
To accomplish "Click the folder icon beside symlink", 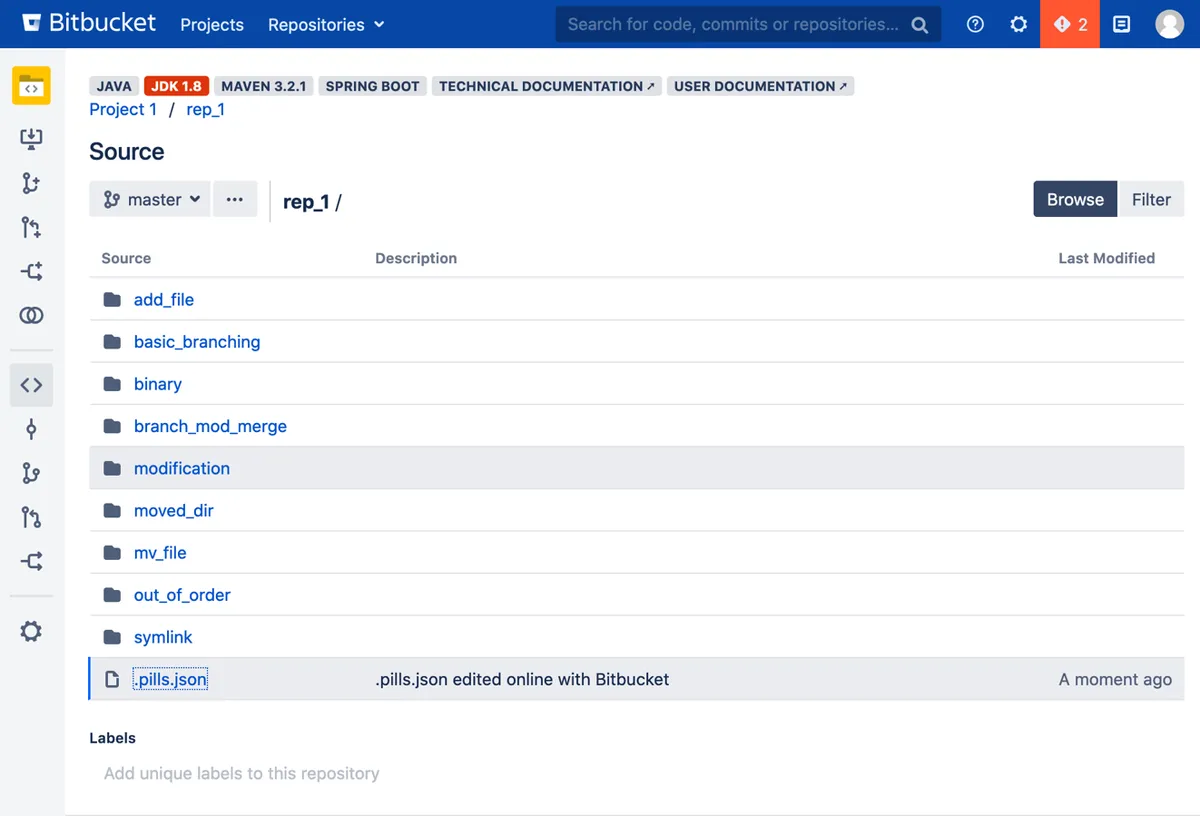I will click(x=112, y=637).
